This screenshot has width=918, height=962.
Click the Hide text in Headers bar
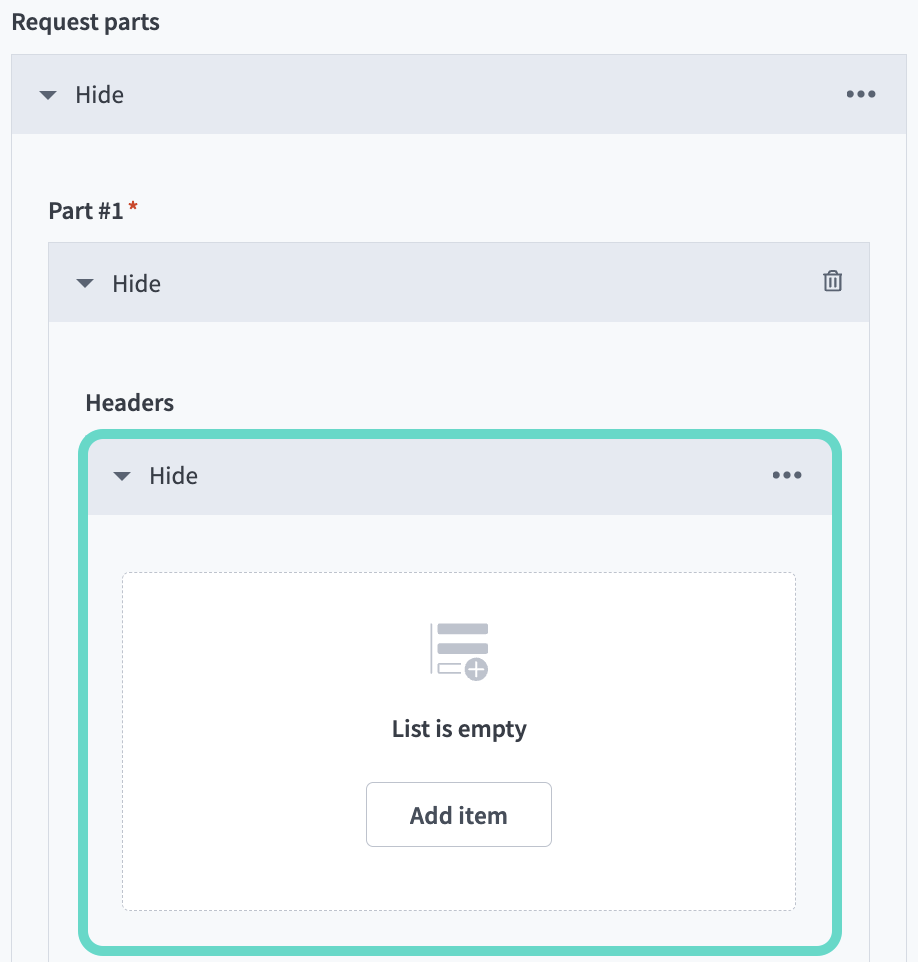click(x=174, y=476)
